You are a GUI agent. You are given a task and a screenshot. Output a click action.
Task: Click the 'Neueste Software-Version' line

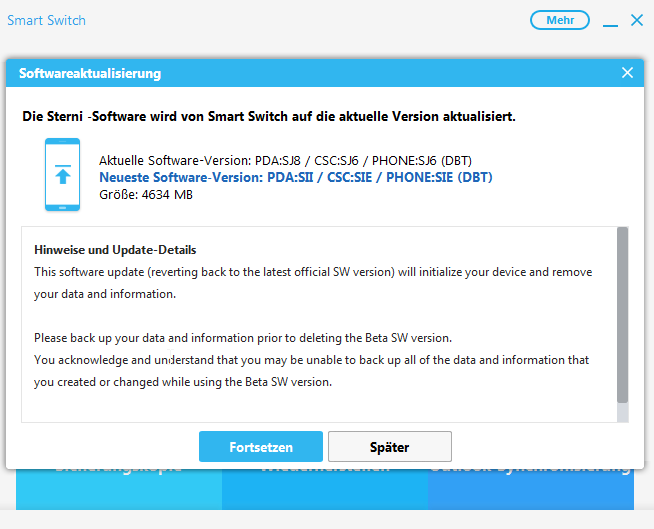[296, 177]
